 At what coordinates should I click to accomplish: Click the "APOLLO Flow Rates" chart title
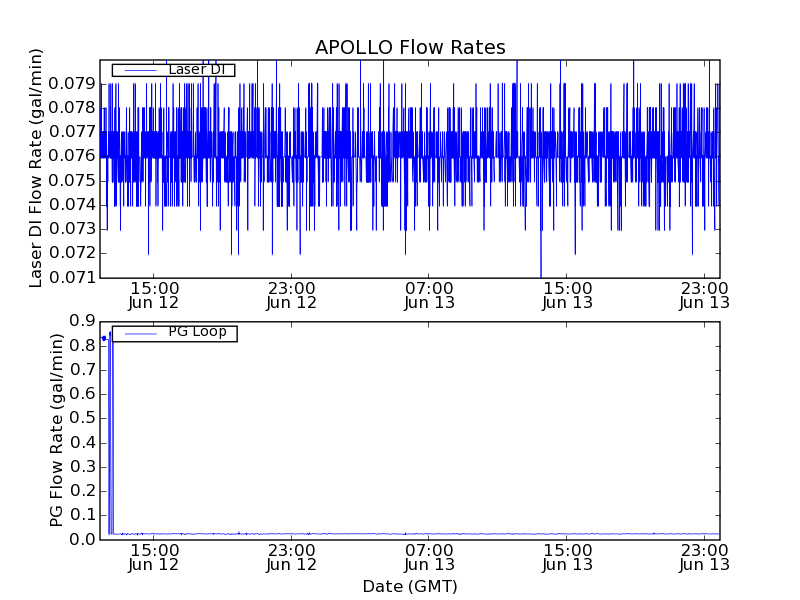[410, 48]
